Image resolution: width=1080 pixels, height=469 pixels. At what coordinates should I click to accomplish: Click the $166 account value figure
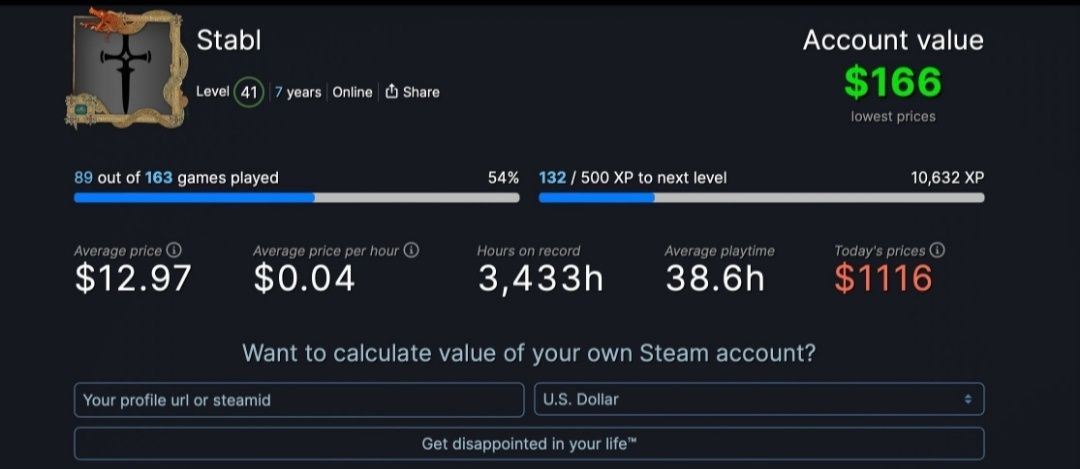point(893,82)
